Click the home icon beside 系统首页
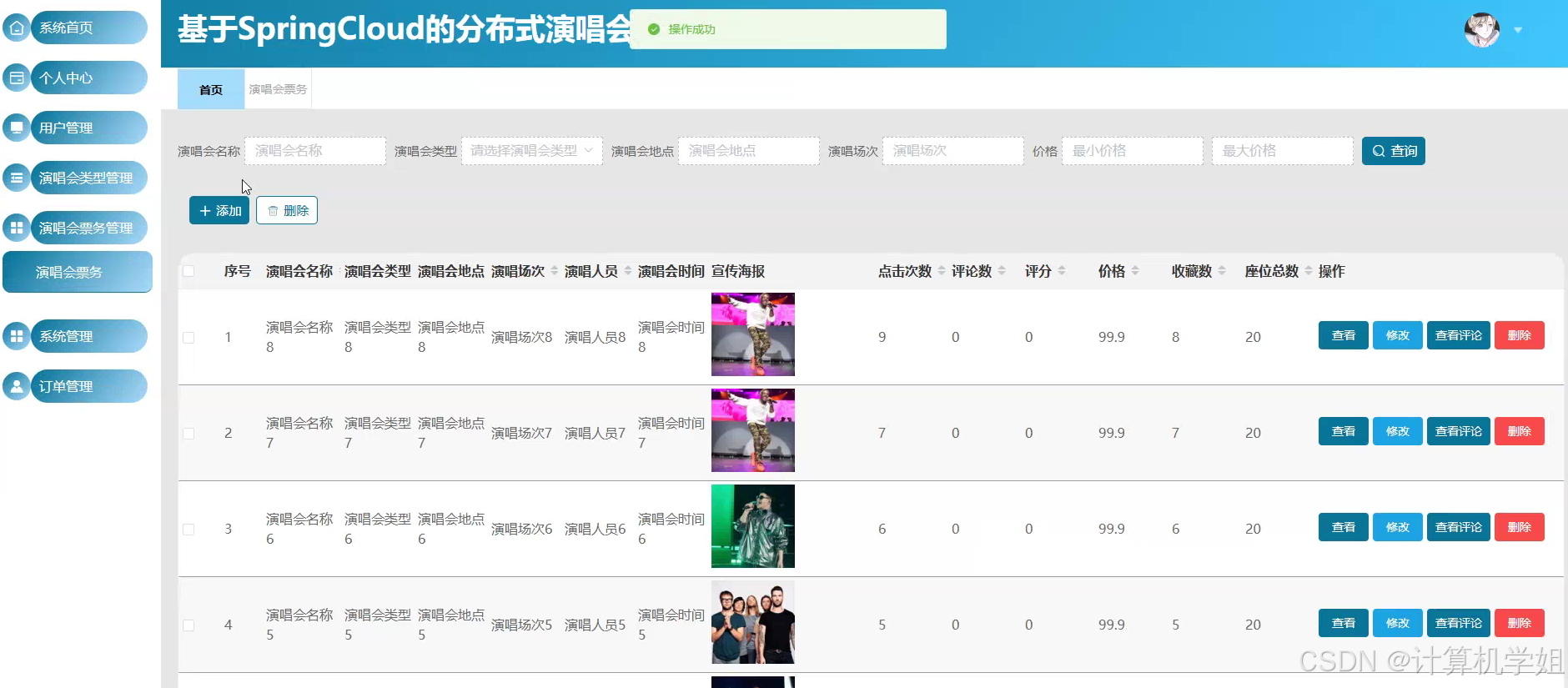This screenshot has width=1568, height=688. (x=17, y=28)
